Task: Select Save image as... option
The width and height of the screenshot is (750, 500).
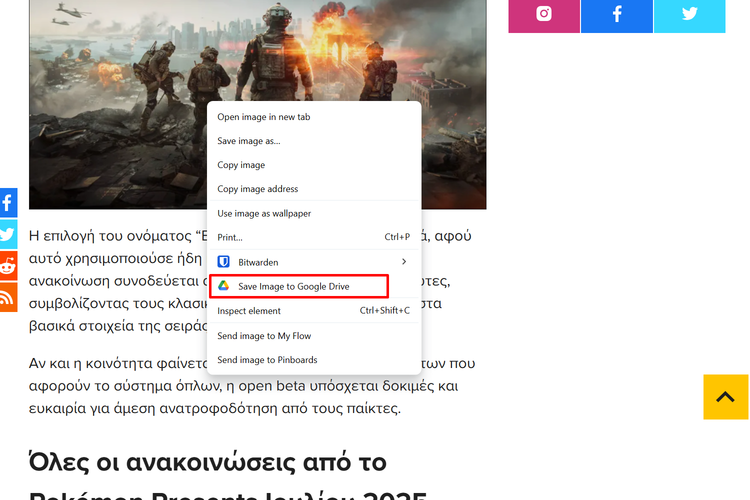Action: coord(314,141)
